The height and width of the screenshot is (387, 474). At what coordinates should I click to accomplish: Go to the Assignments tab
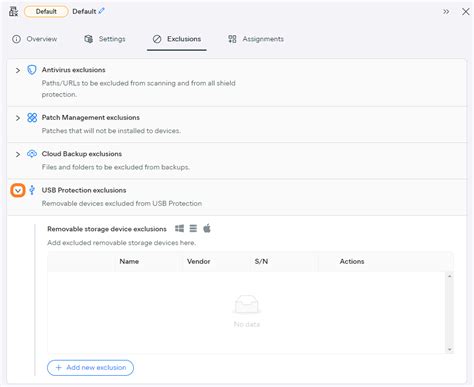point(256,39)
